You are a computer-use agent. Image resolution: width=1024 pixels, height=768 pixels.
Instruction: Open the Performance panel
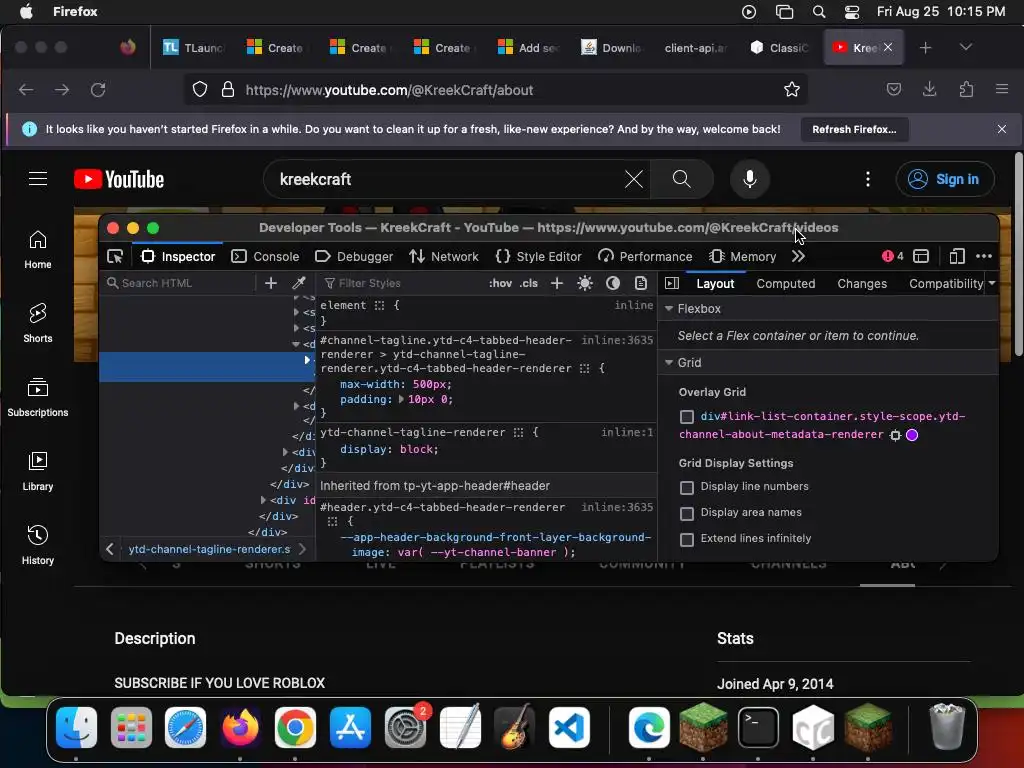tap(645, 257)
